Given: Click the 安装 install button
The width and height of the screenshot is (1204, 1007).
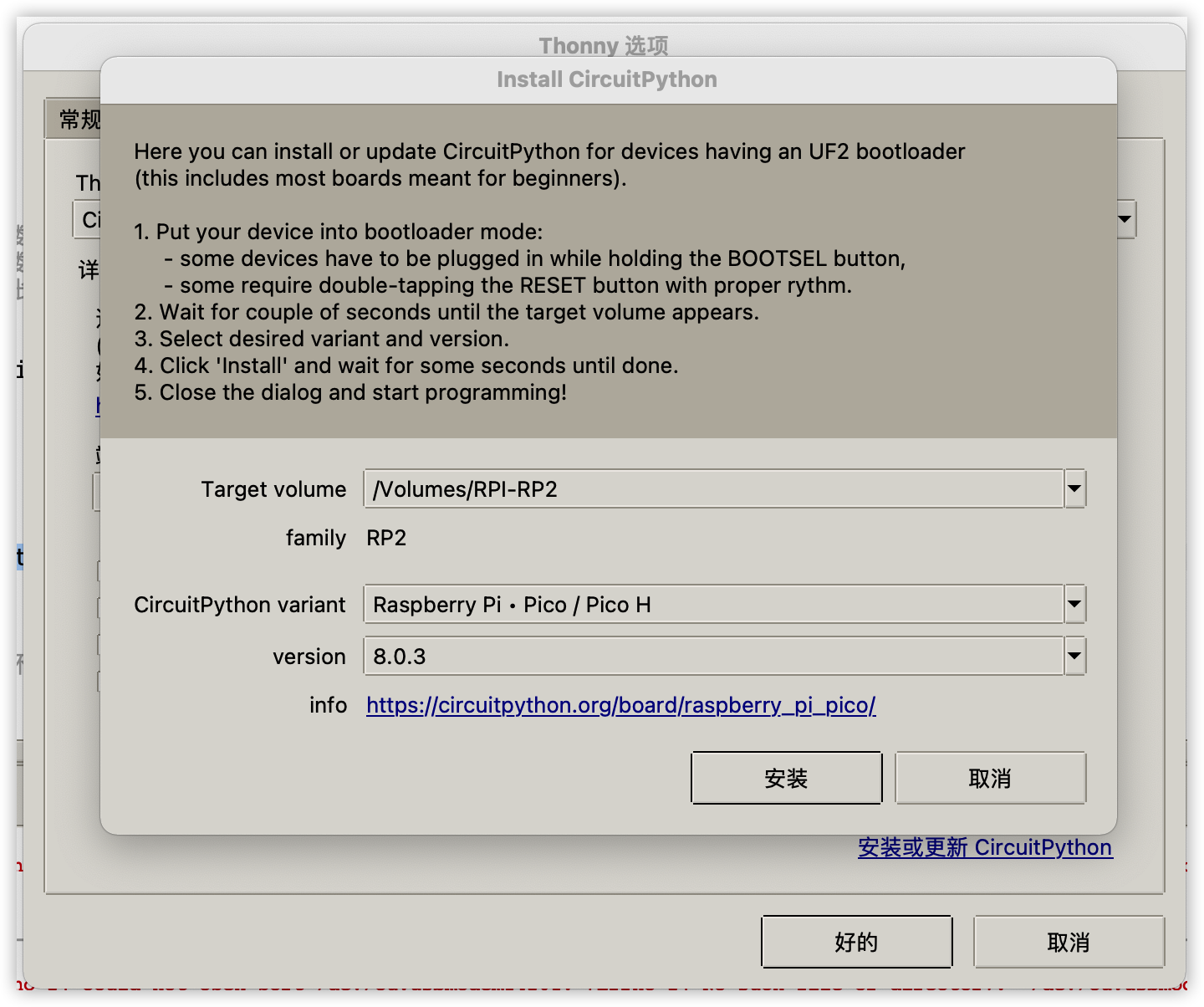Looking at the screenshot, I should pyautogui.click(x=786, y=778).
